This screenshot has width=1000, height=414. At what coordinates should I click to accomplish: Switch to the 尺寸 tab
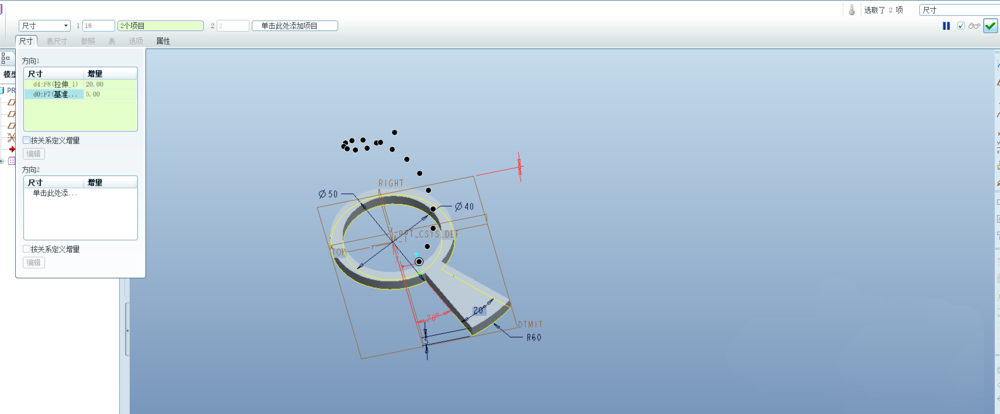(26, 41)
